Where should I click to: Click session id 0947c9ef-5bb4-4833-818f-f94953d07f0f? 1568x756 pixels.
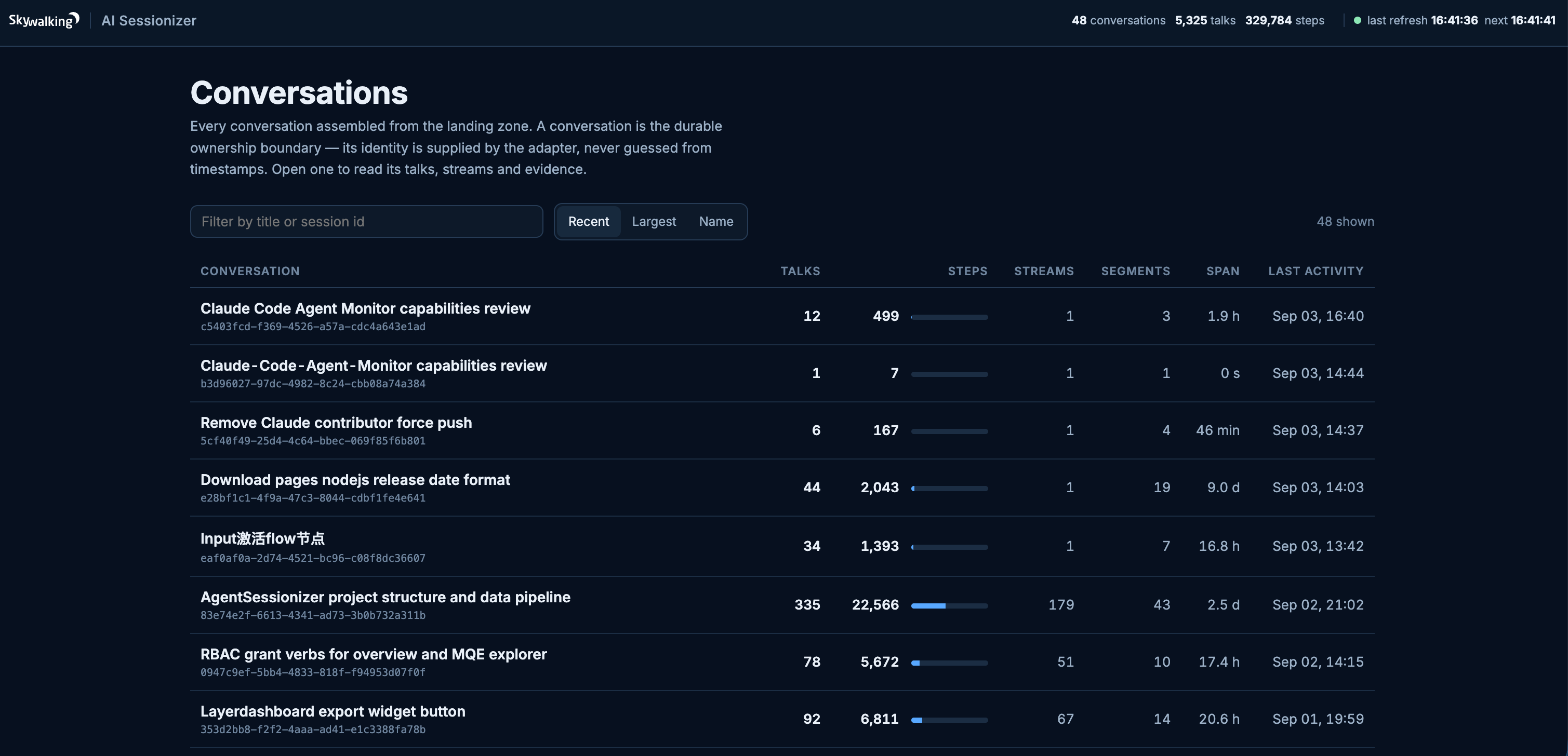313,673
